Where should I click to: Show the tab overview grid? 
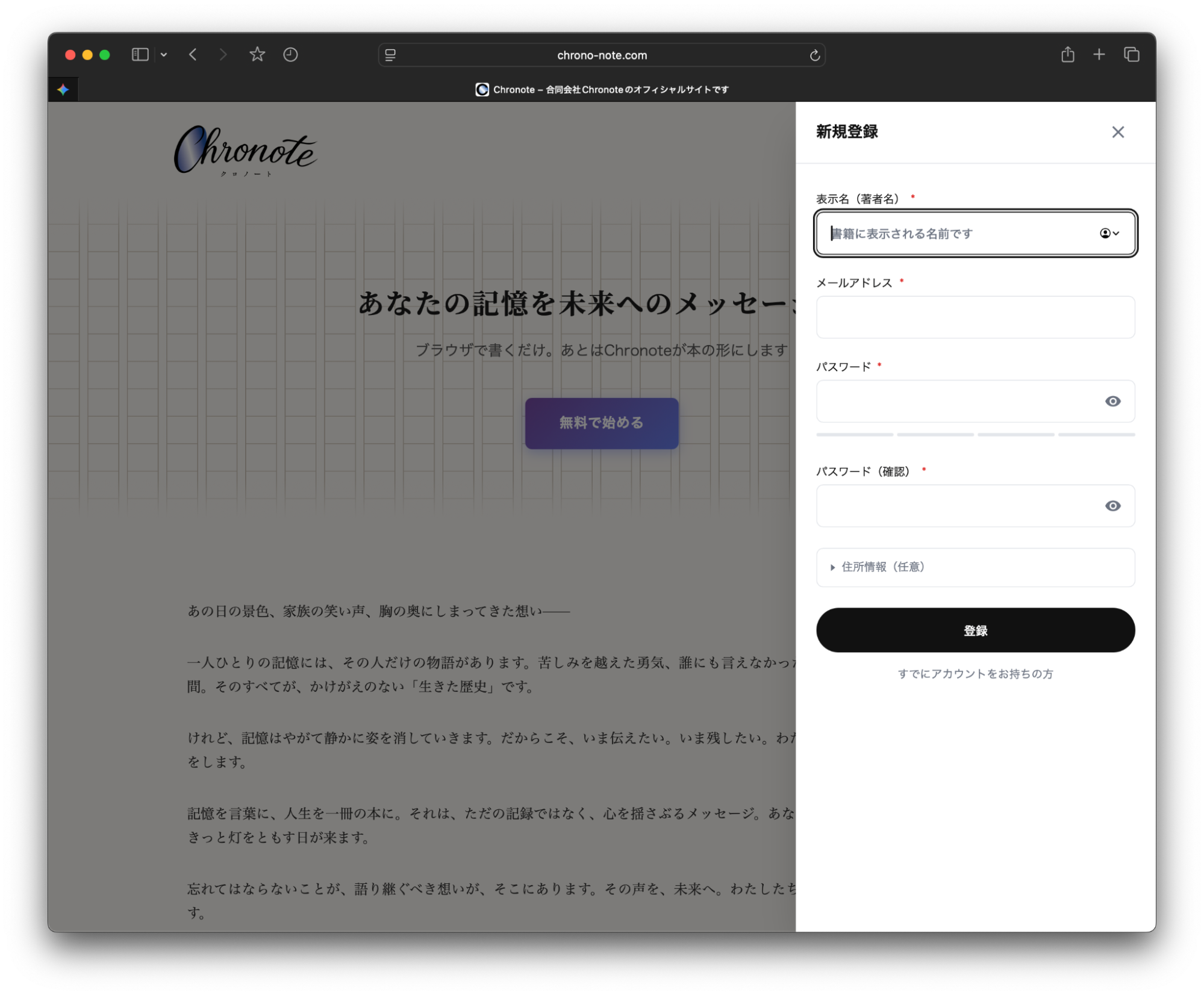pos(1131,54)
